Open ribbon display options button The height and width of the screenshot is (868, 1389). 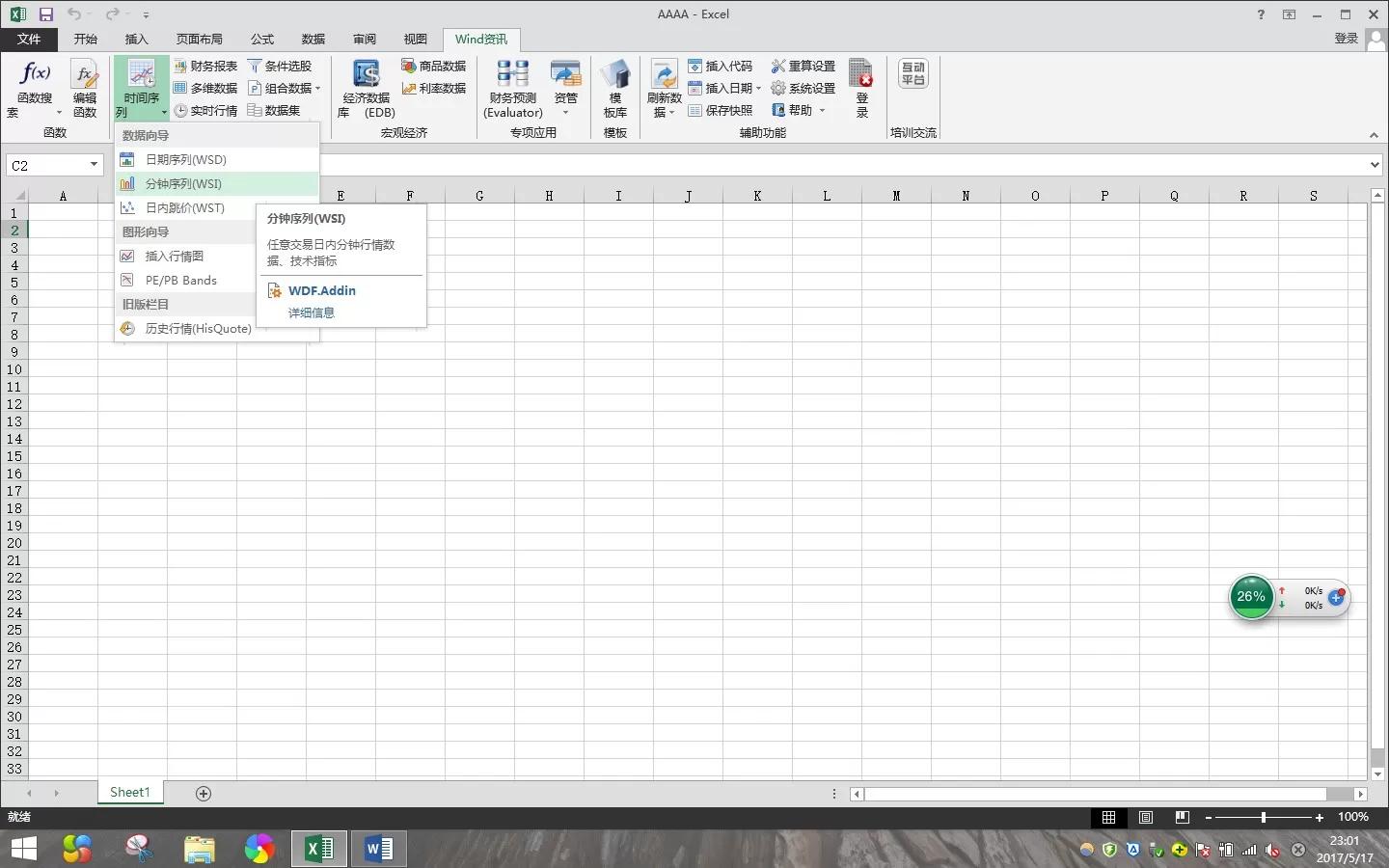(1289, 14)
